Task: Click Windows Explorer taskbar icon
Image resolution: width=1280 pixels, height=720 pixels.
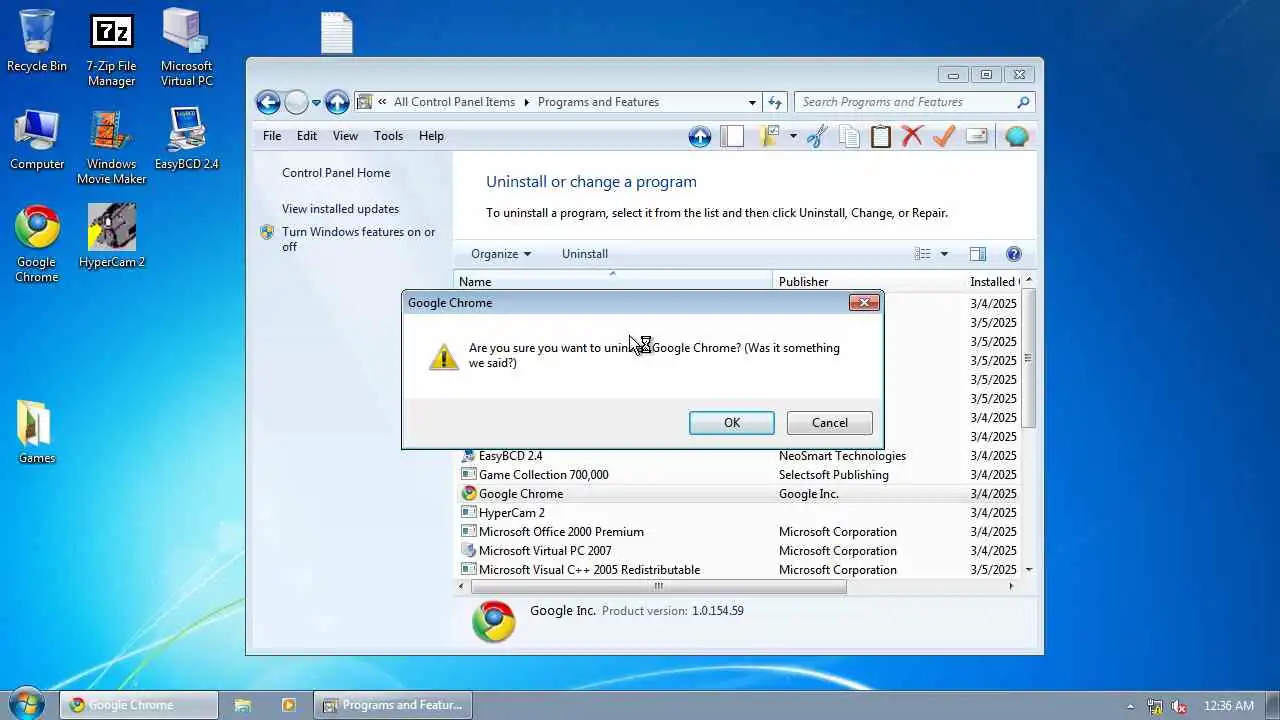Action: (x=243, y=705)
